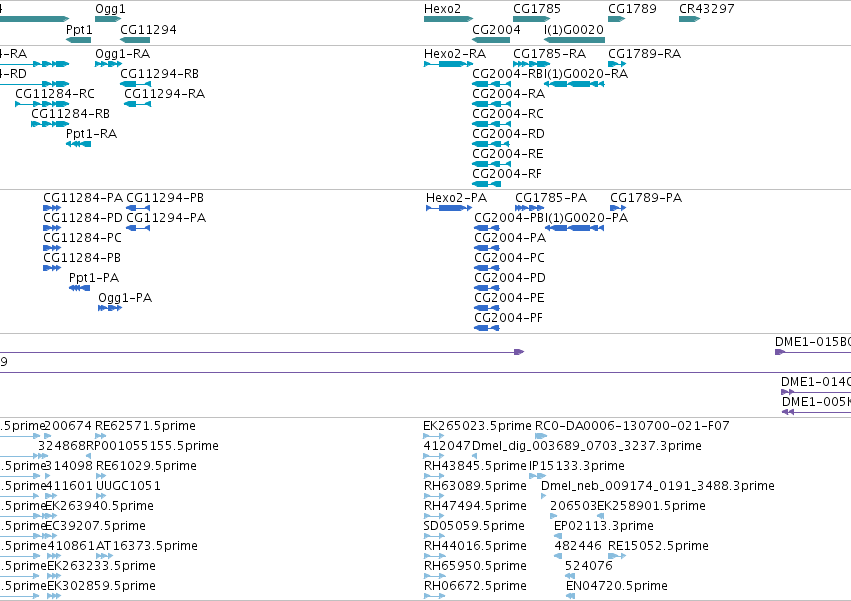The height and width of the screenshot is (601, 851).
Task: Select EST RH63089.5prime
Action: click(434, 496)
